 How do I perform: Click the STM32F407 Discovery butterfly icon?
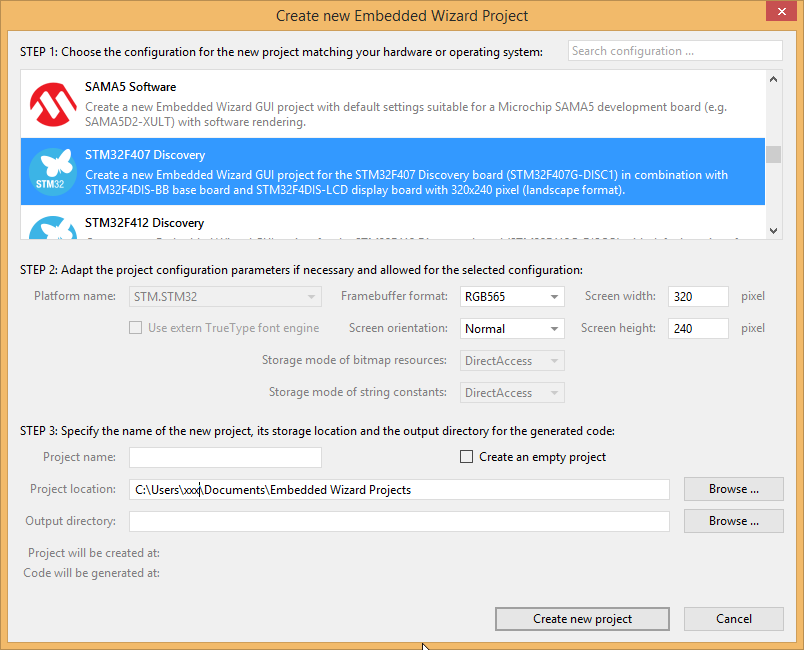tap(53, 172)
